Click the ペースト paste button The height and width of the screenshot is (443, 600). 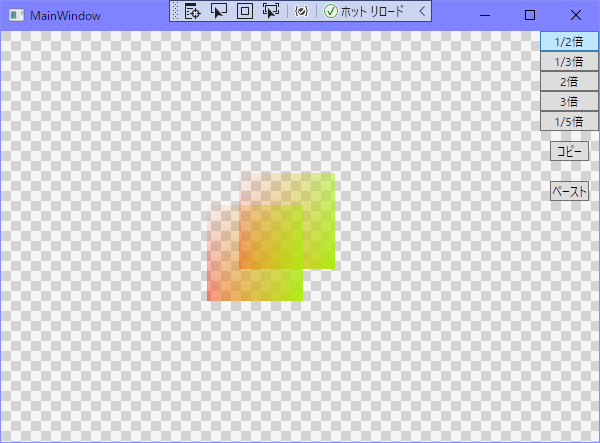569,191
